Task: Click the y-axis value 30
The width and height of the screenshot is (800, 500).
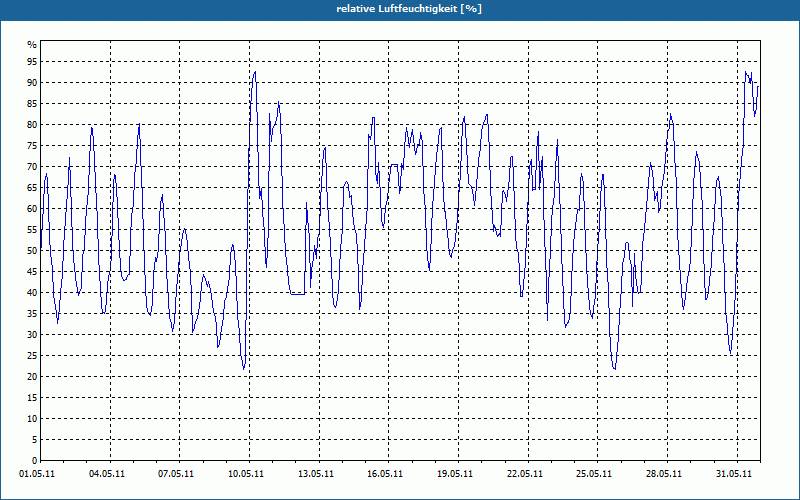Action: coord(32,335)
